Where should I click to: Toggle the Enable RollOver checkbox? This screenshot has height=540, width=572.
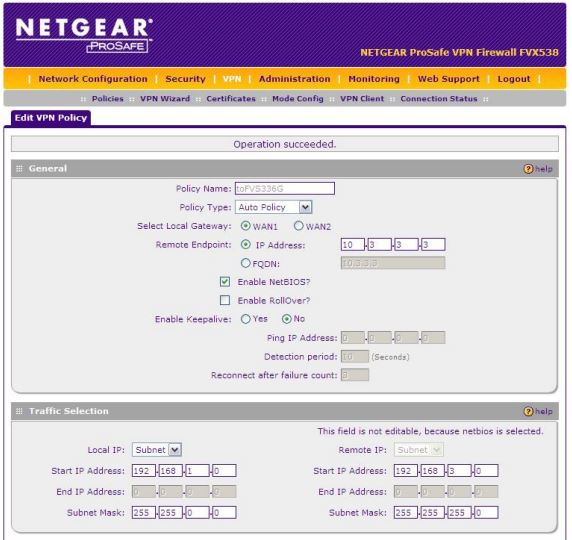tap(225, 300)
